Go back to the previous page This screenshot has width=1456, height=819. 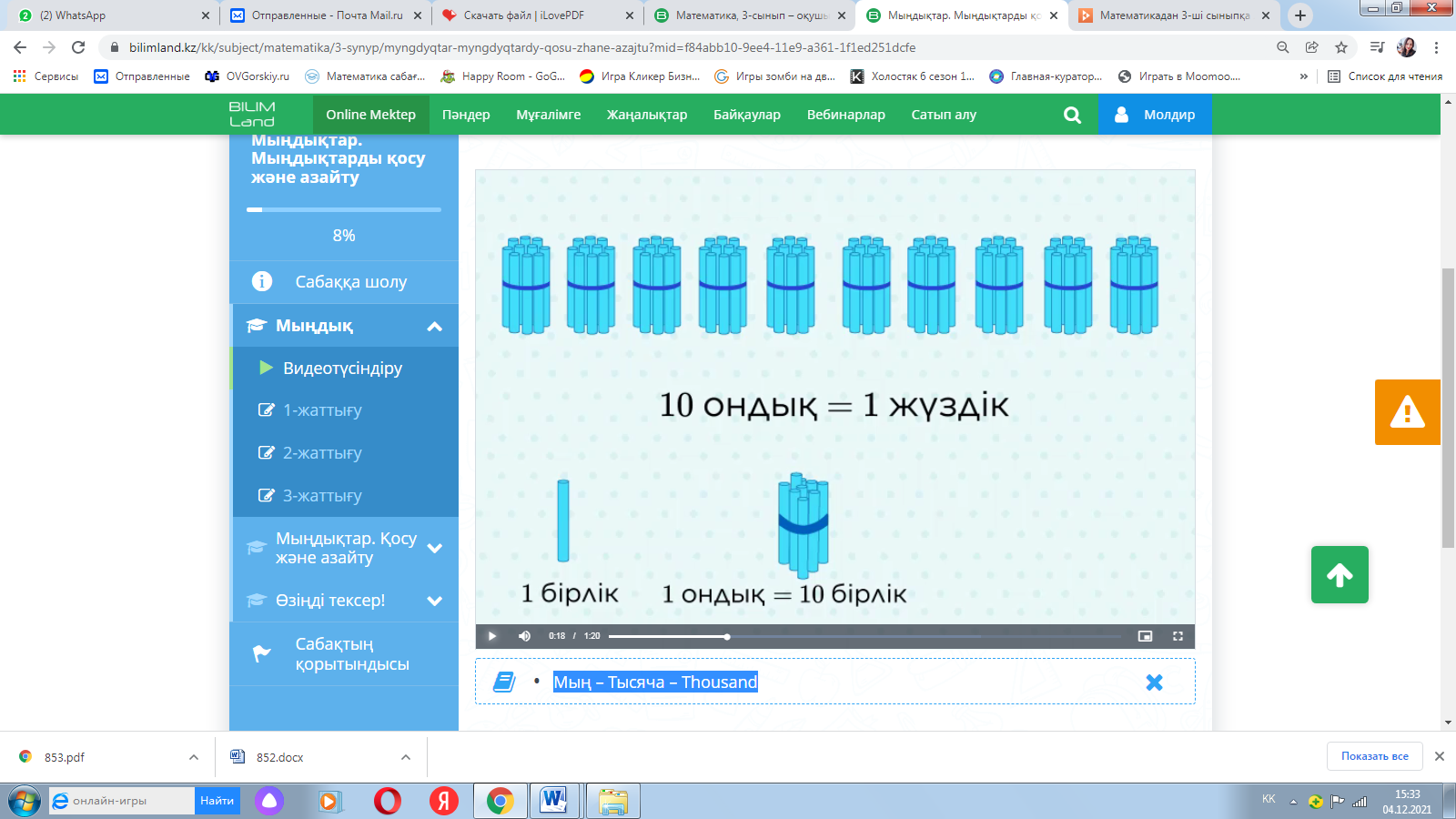click(20, 47)
